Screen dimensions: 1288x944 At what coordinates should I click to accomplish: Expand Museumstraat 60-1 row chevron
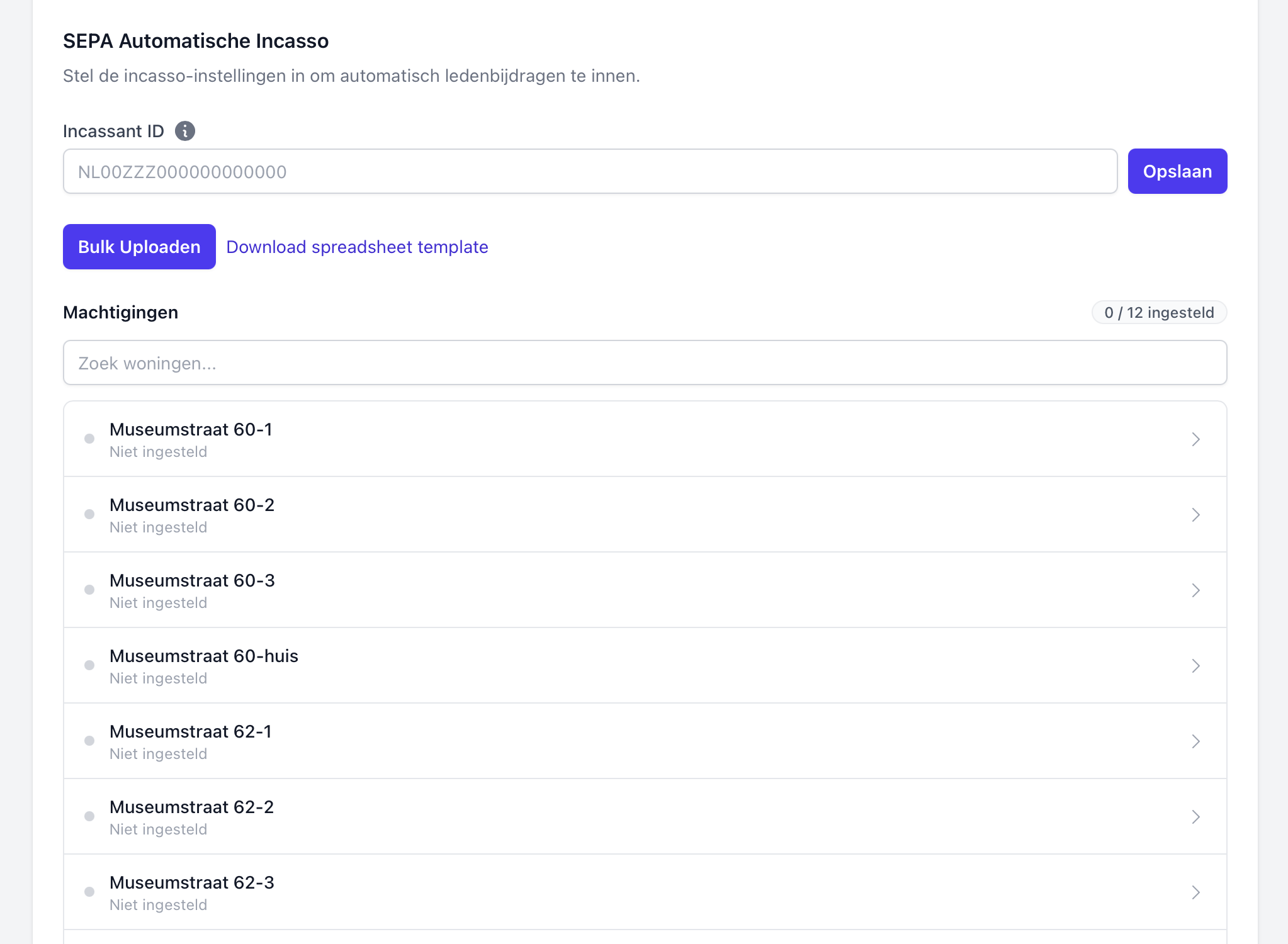[x=1195, y=439]
